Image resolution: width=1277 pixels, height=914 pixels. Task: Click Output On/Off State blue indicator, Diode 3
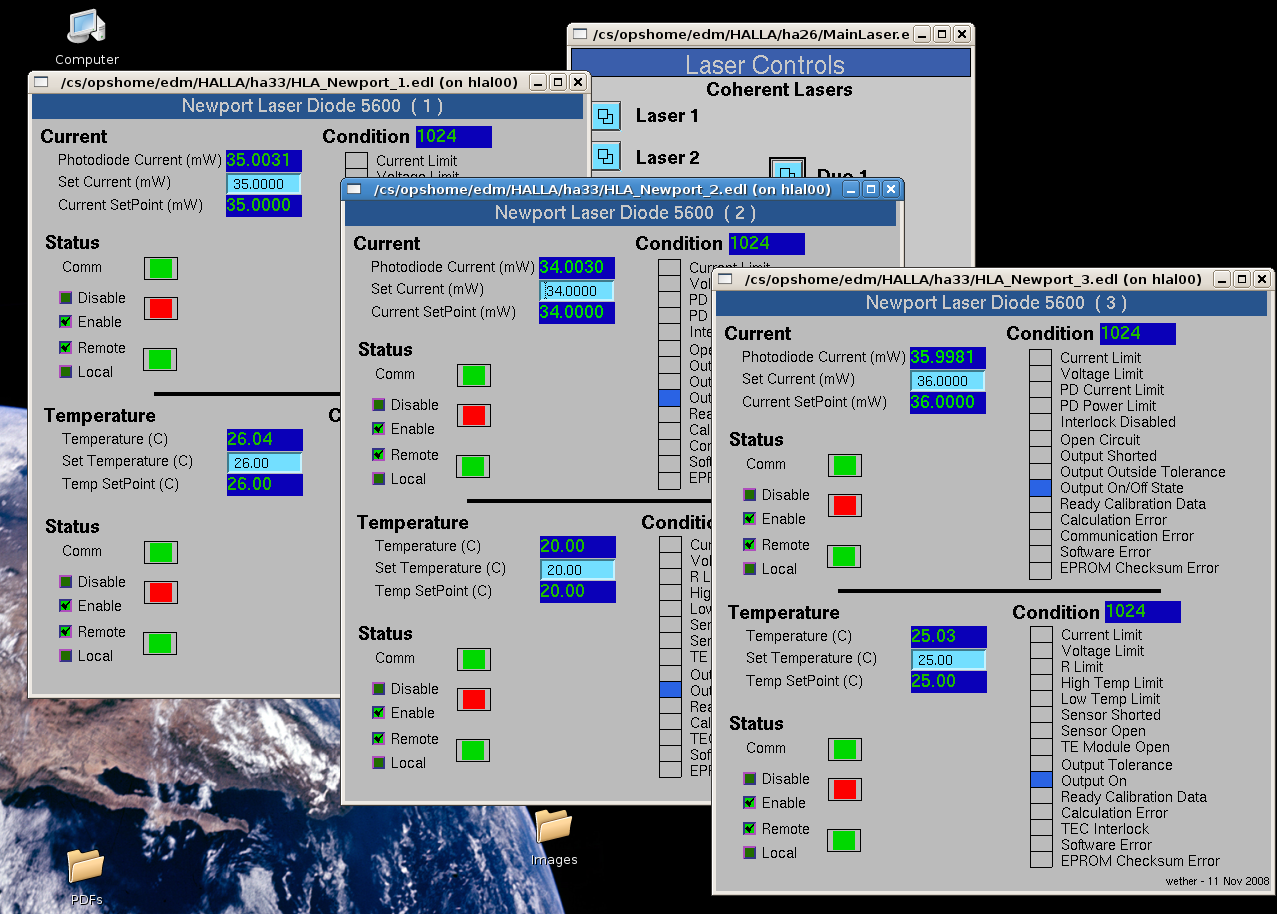[1040, 488]
